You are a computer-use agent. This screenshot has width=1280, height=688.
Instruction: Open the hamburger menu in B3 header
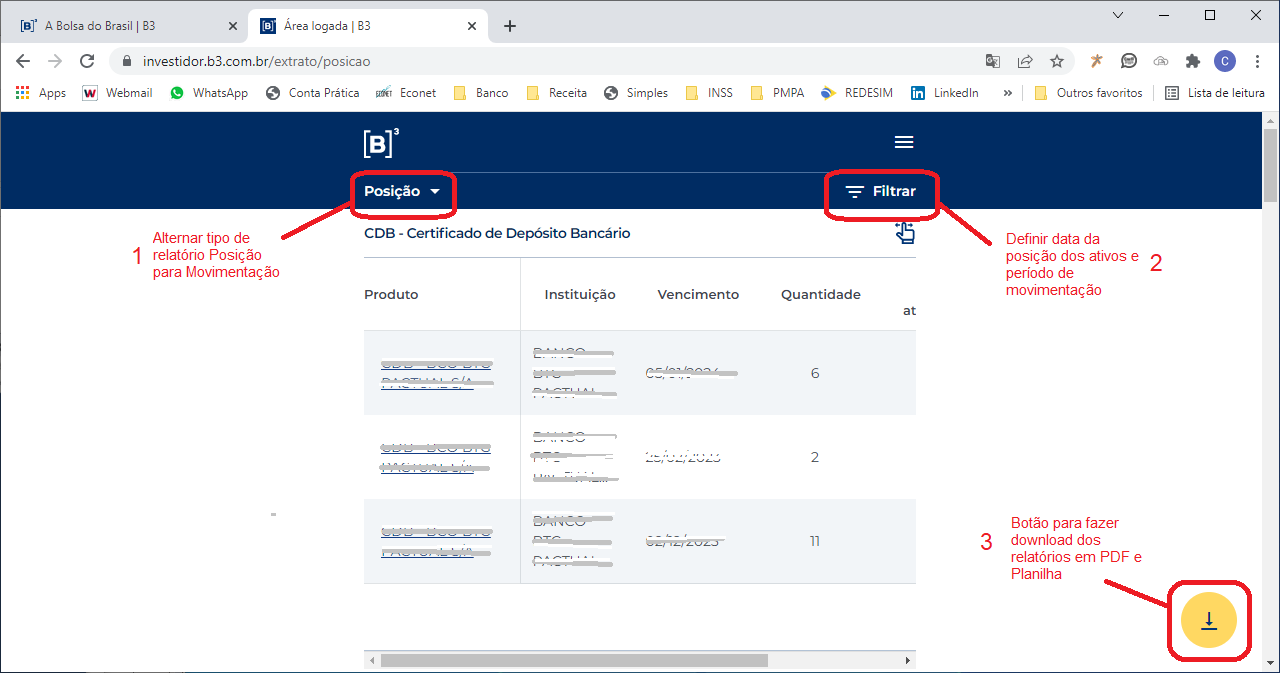point(904,142)
